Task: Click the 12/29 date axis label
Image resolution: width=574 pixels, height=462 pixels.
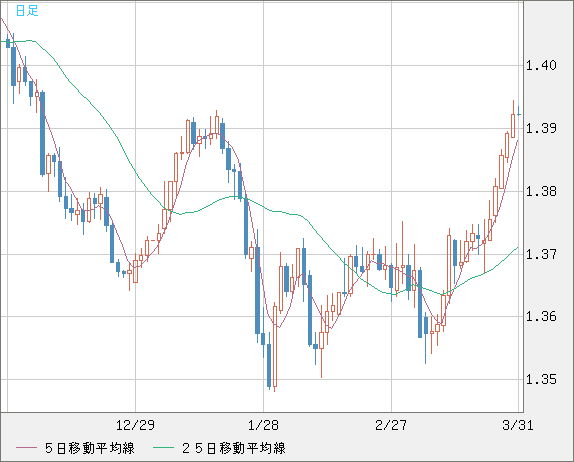Action: 135,425
